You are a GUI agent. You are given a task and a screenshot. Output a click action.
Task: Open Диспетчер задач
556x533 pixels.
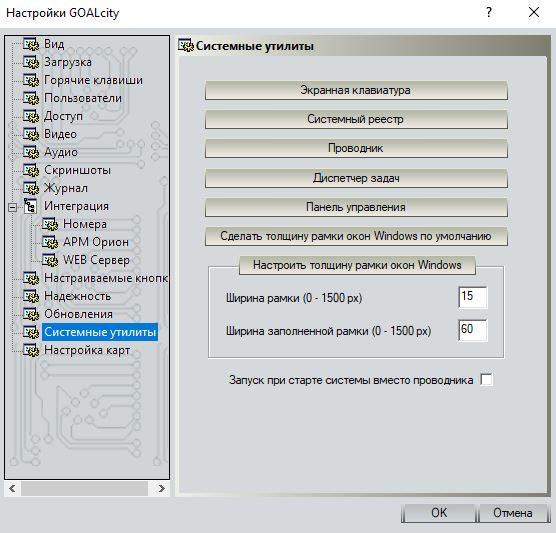[x=356, y=178]
